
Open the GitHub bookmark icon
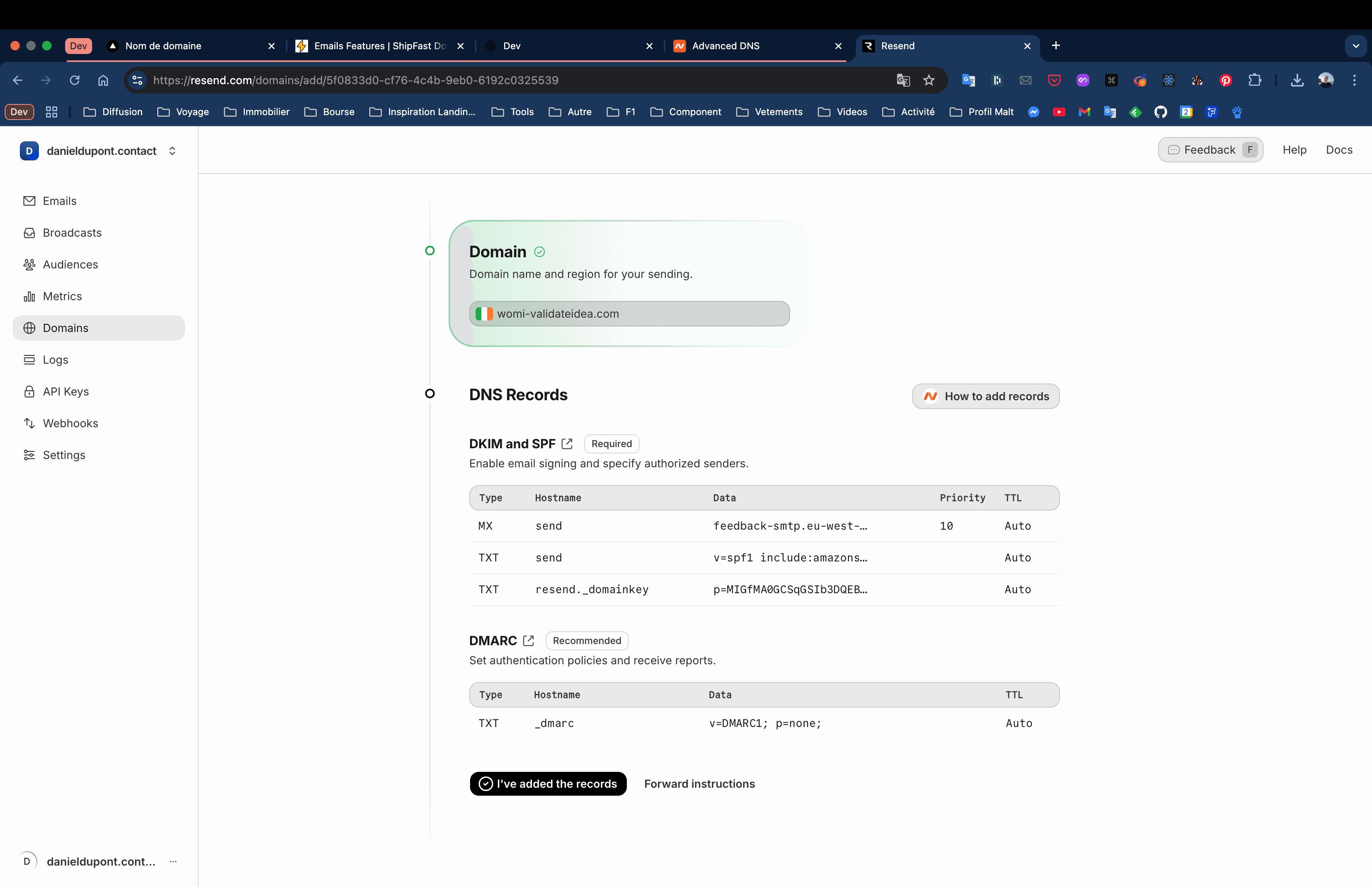pos(1160,112)
